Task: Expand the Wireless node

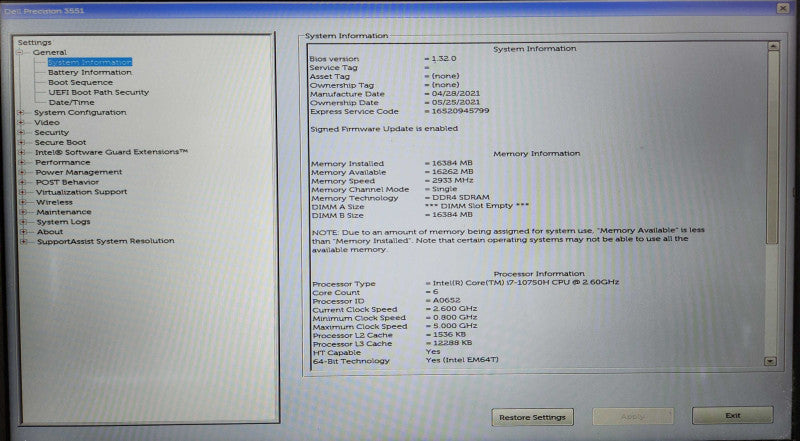Action: pyautogui.click(x=23, y=202)
